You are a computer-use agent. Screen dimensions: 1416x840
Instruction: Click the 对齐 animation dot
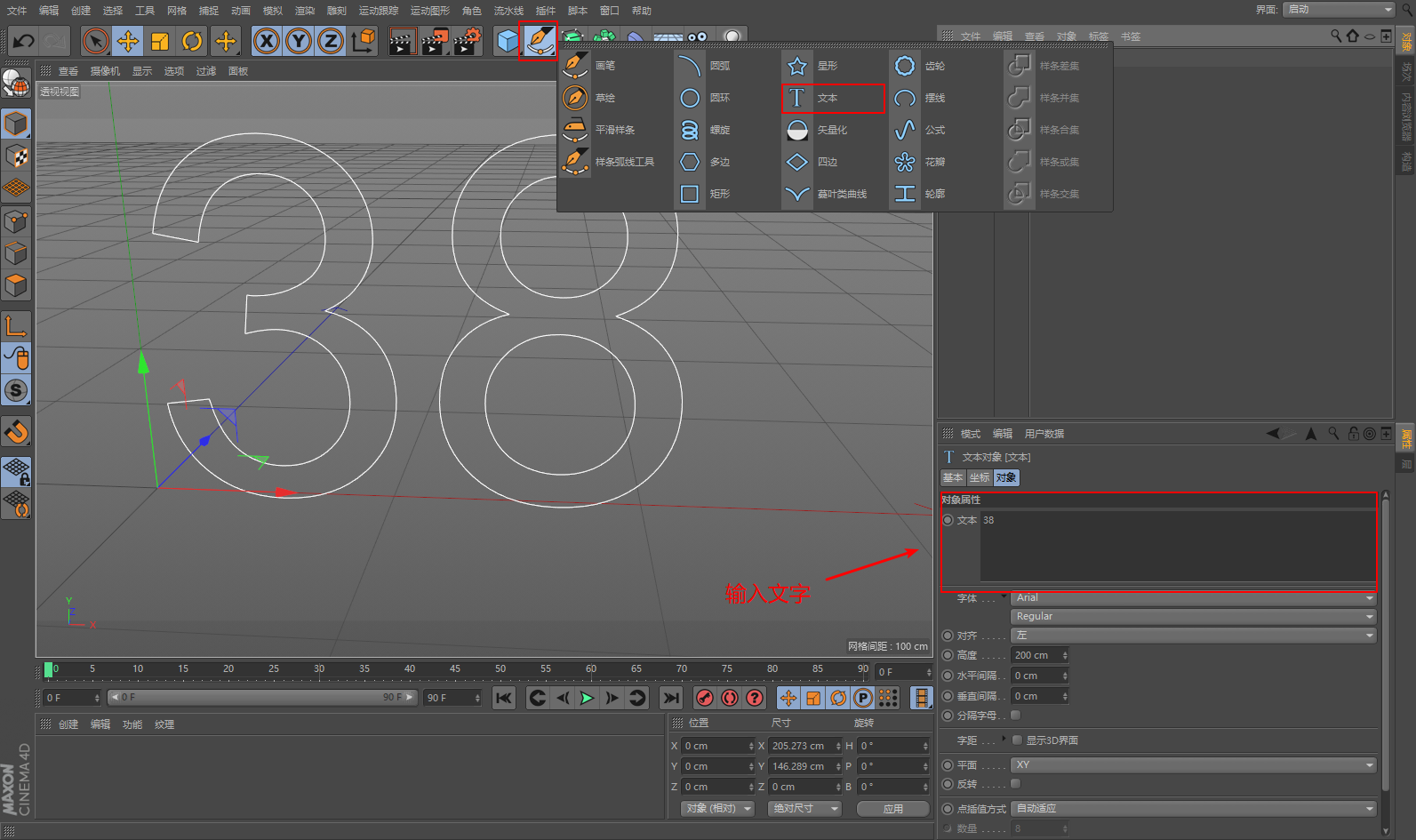948,636
